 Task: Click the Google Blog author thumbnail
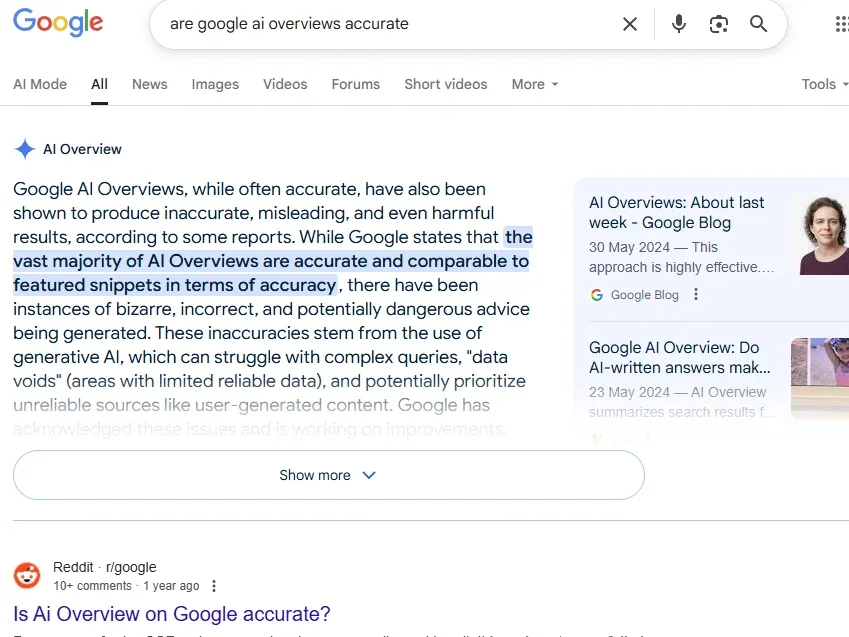click(823, 235)
